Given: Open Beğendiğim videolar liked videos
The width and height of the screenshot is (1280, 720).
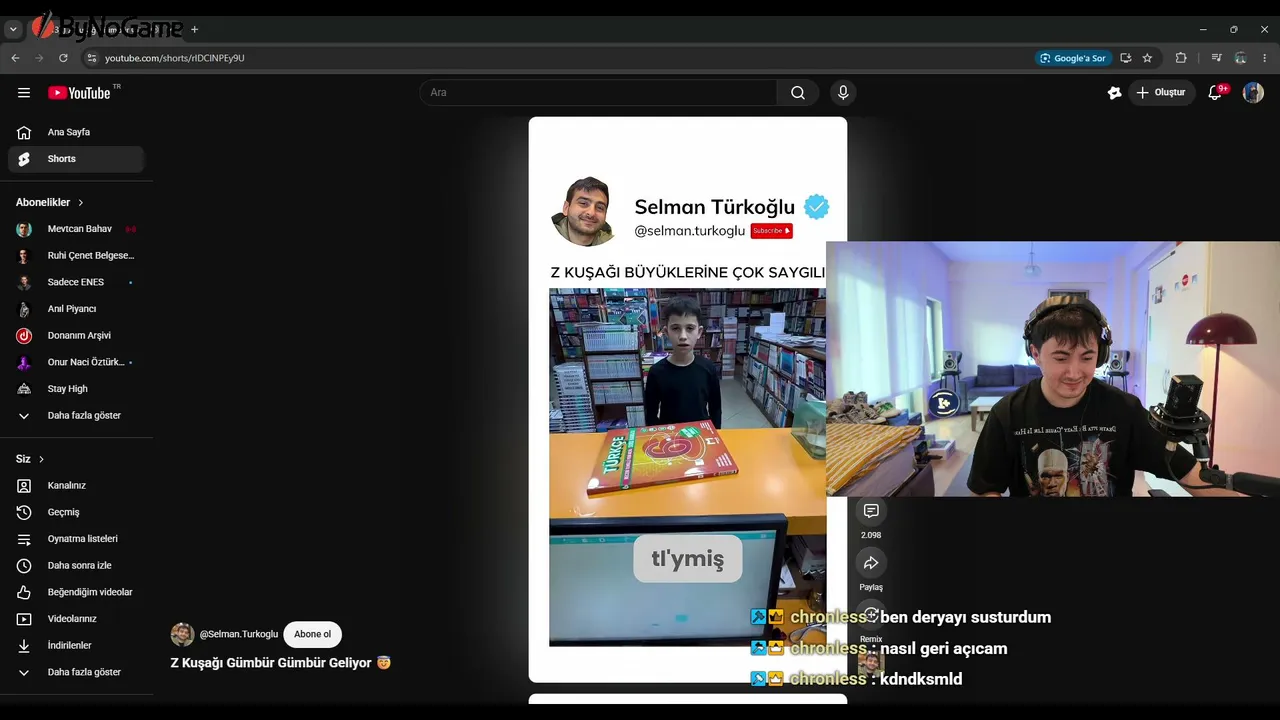Looking at the screenshot, I should pyautogui.click(x=77, y=592).
